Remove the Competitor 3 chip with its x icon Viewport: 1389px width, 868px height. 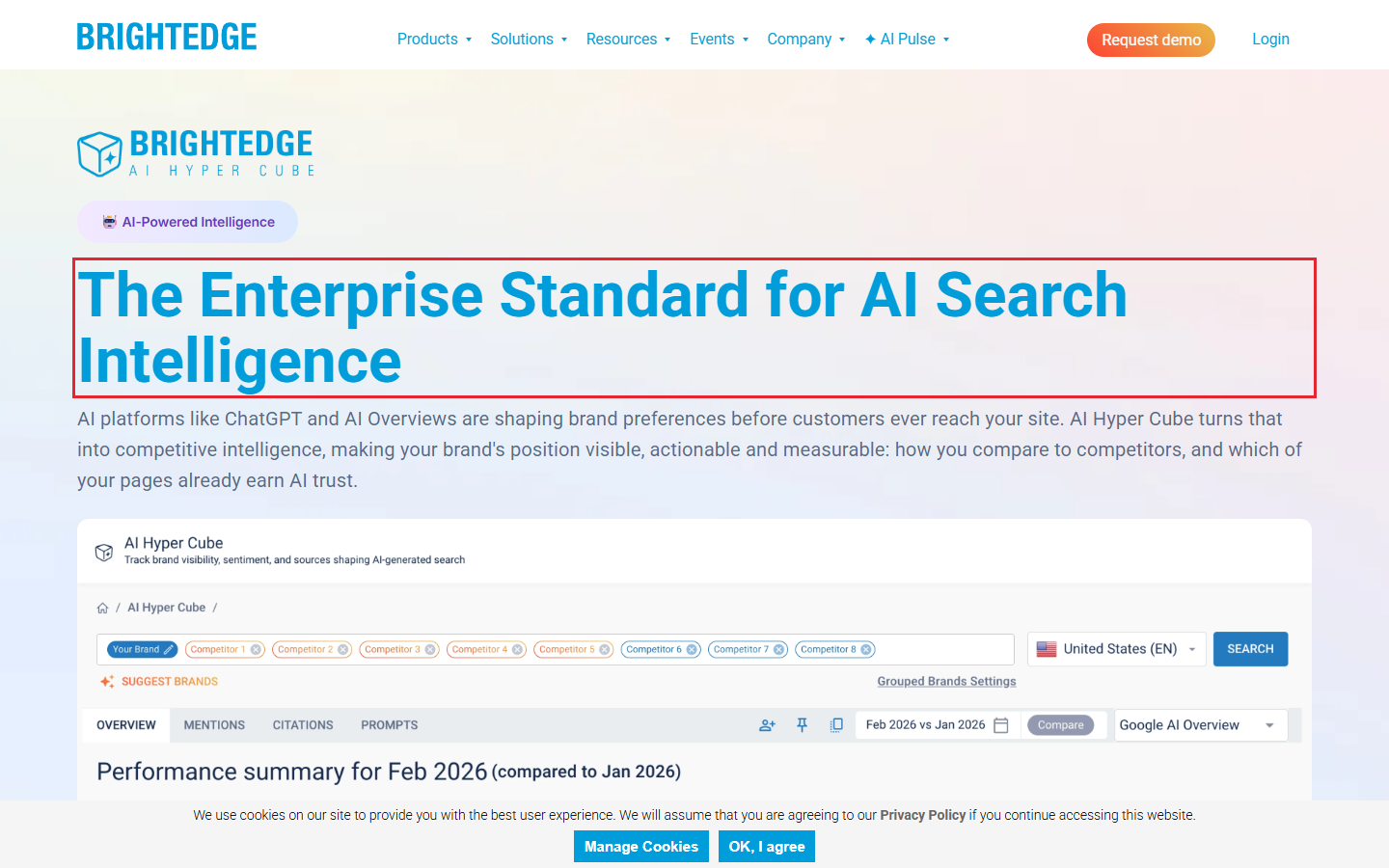point(430,650)
